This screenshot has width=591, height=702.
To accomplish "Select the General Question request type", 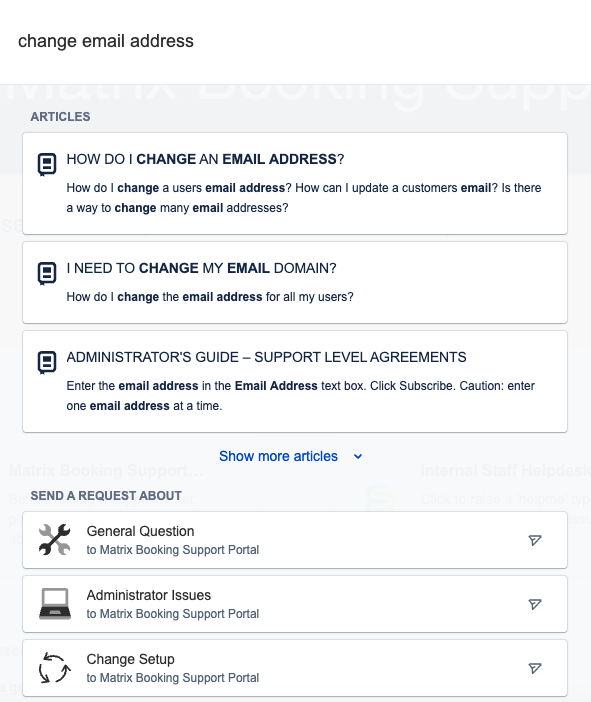I will [x=295, y=540].
